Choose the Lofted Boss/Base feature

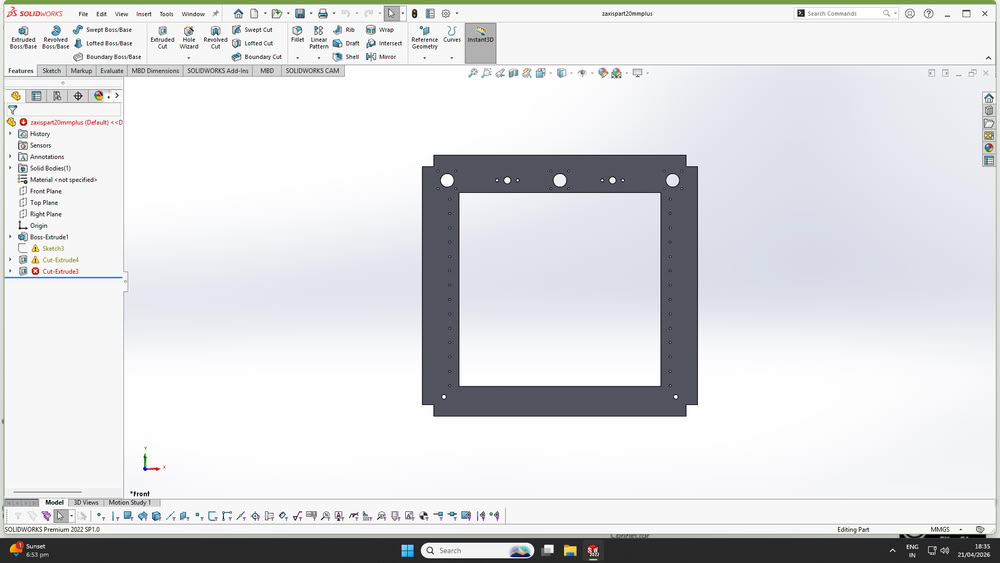(102, 43)
